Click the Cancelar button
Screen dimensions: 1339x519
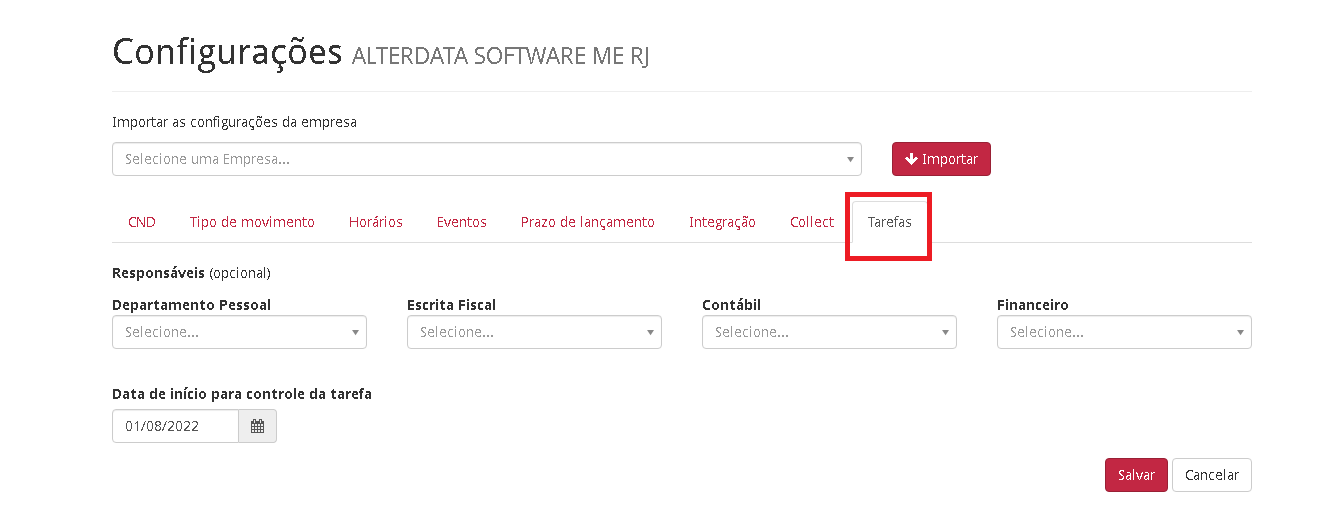click(x=1212, y=475)
